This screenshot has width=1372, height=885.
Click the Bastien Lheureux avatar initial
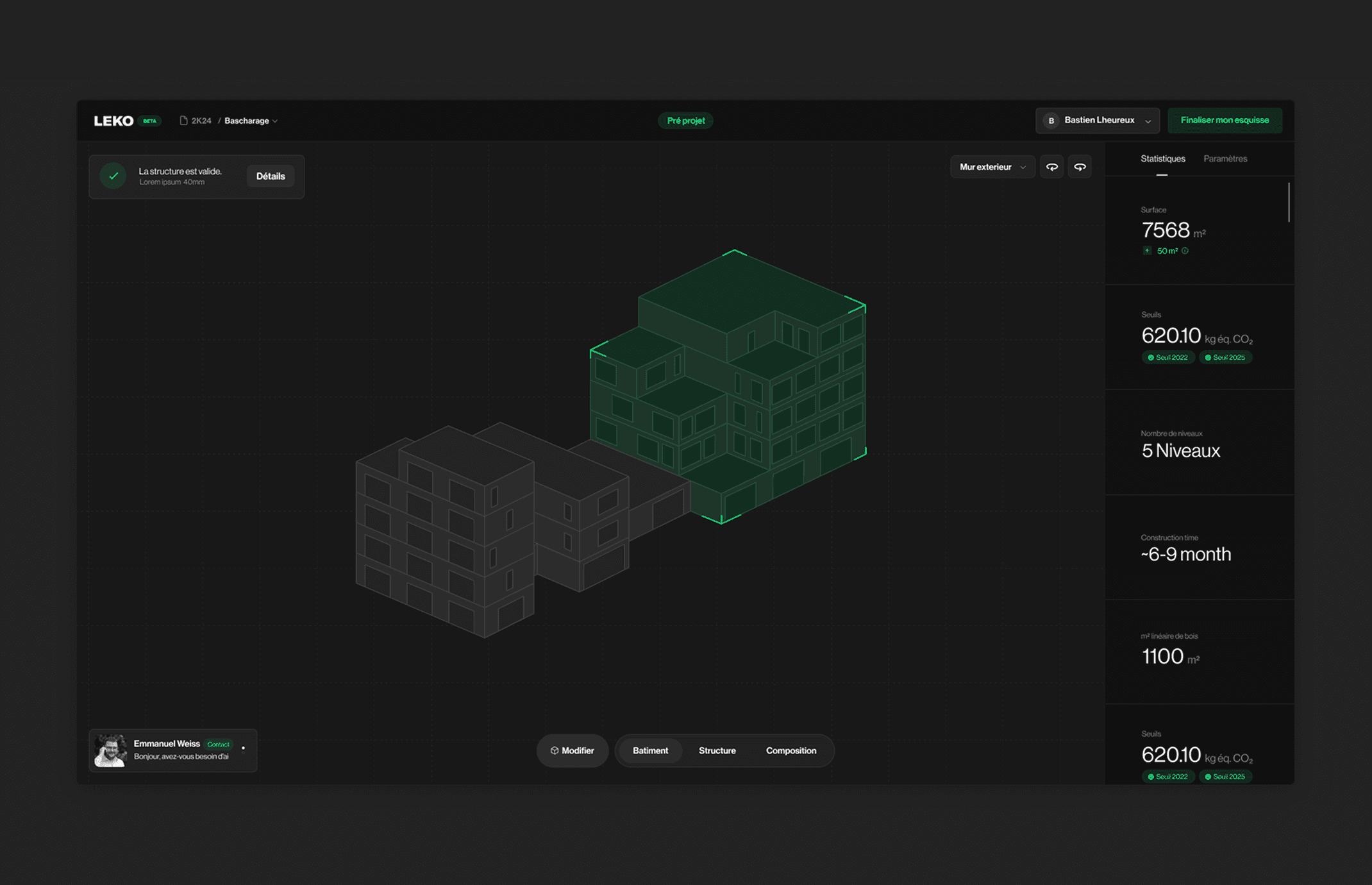pos(1051,121)
